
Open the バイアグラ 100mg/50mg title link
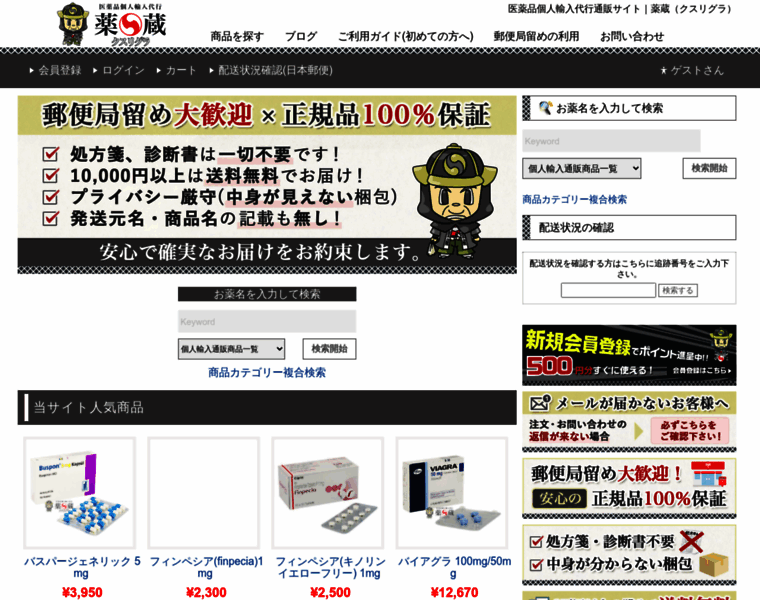pos(454,567)
